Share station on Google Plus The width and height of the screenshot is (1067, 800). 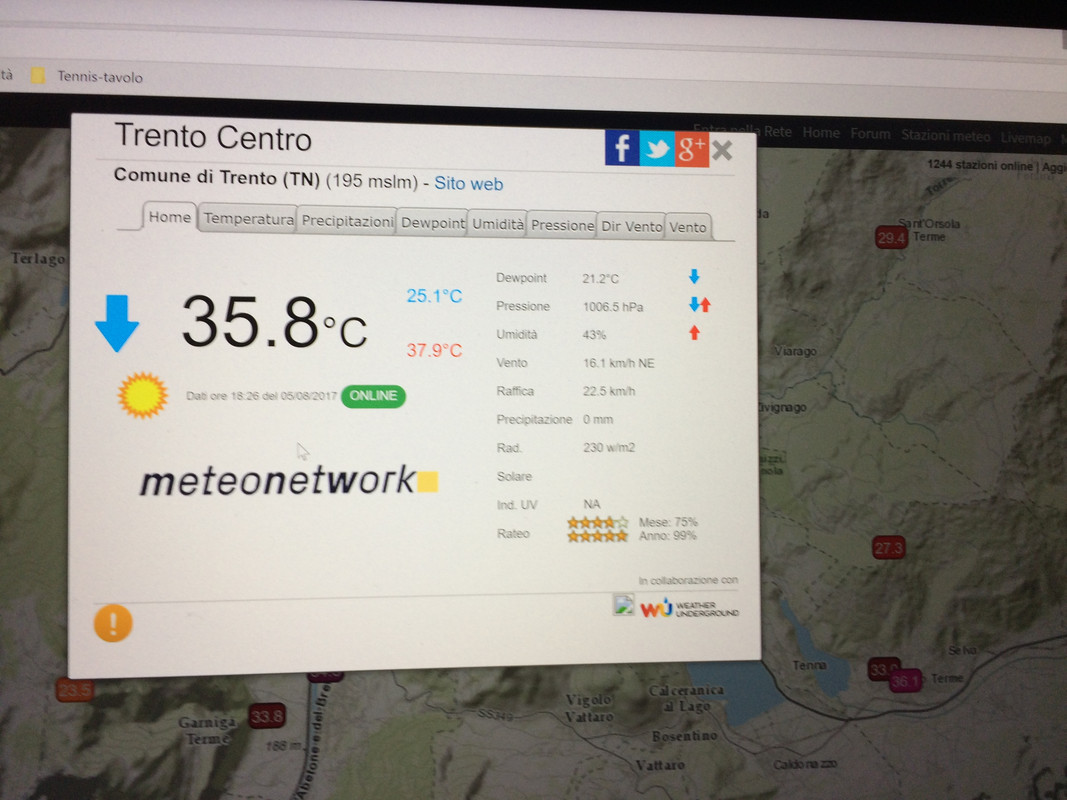click(x=691, y=149)
